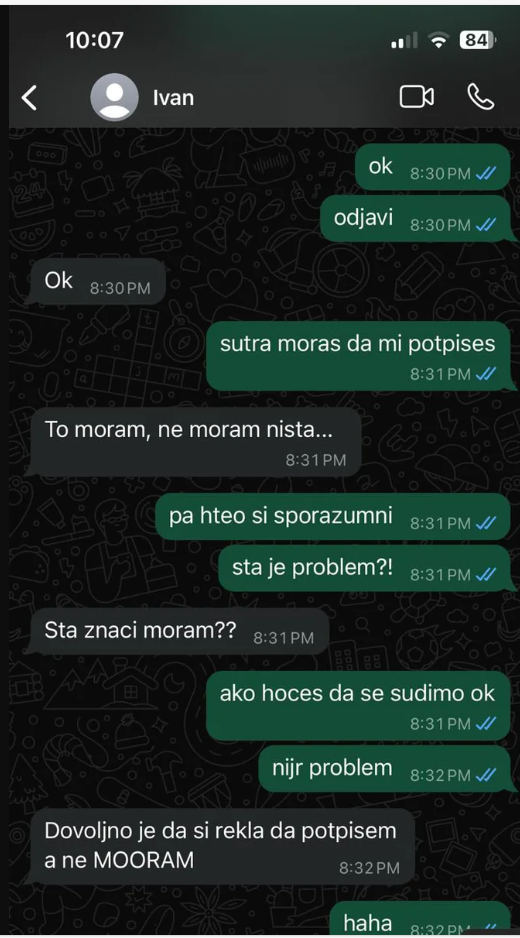Select the 'sutra moras da mi potpises' message
The image size is (520, 938).
[x=358, y=356]
